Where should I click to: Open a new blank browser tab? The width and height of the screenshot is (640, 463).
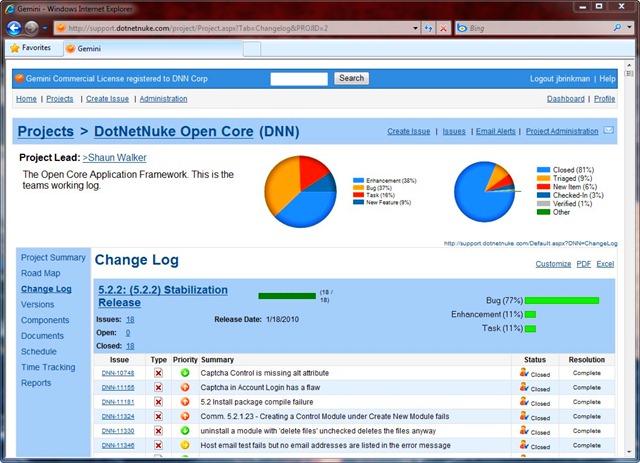tap(252, 49)
